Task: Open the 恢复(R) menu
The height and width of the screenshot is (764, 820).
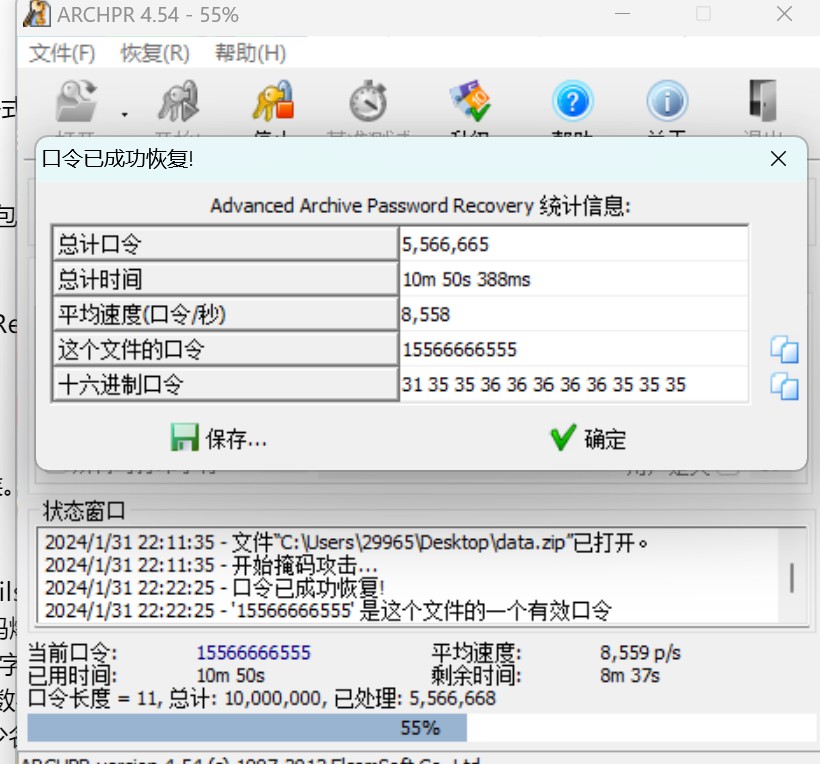Action: click(x=155, y=53)
